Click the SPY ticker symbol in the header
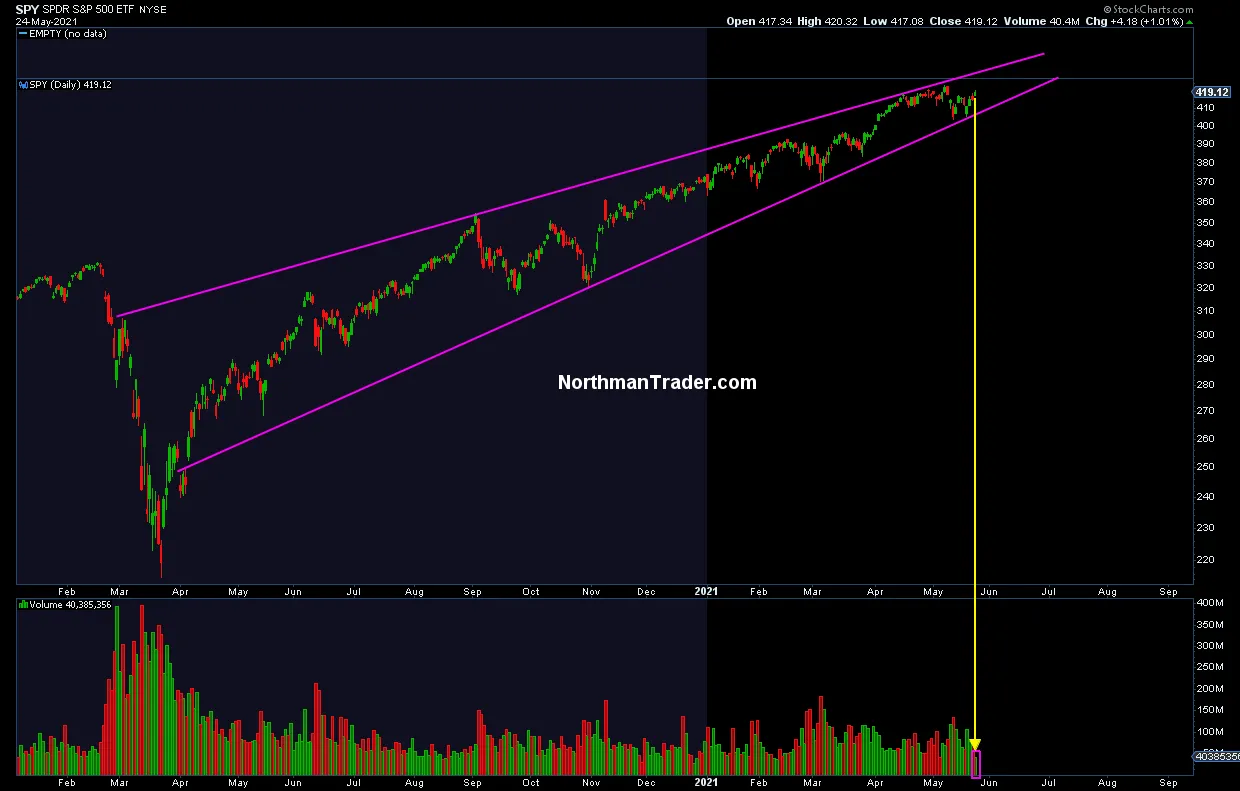1240x791 pixels. (x=26, y=8)
